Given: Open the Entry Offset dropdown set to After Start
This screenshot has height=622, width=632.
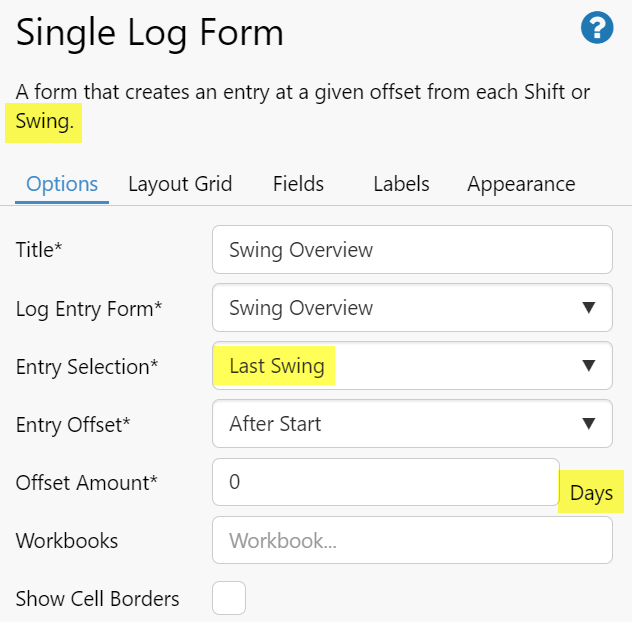Looking at the screenshot, I should click(412, 424).
